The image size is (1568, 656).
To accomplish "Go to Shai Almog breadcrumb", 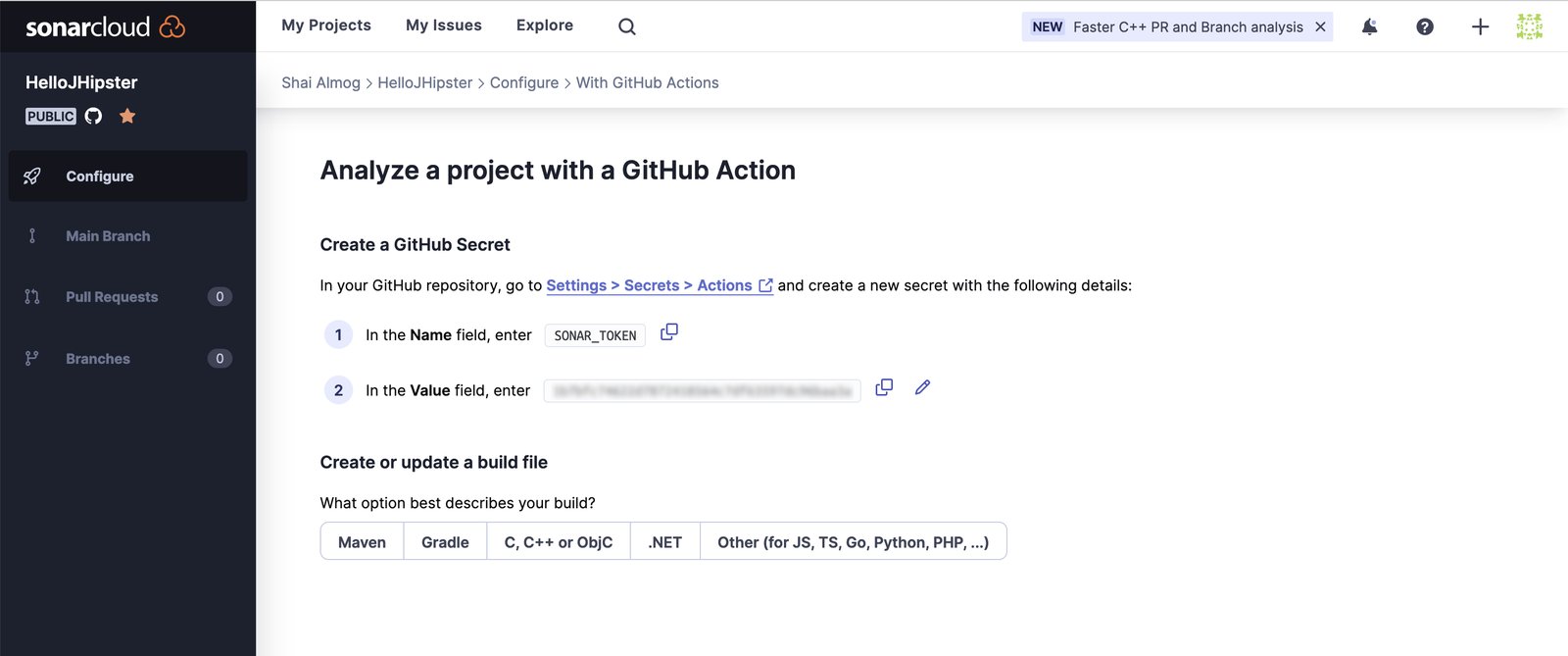I will click(x=320, y=82).
